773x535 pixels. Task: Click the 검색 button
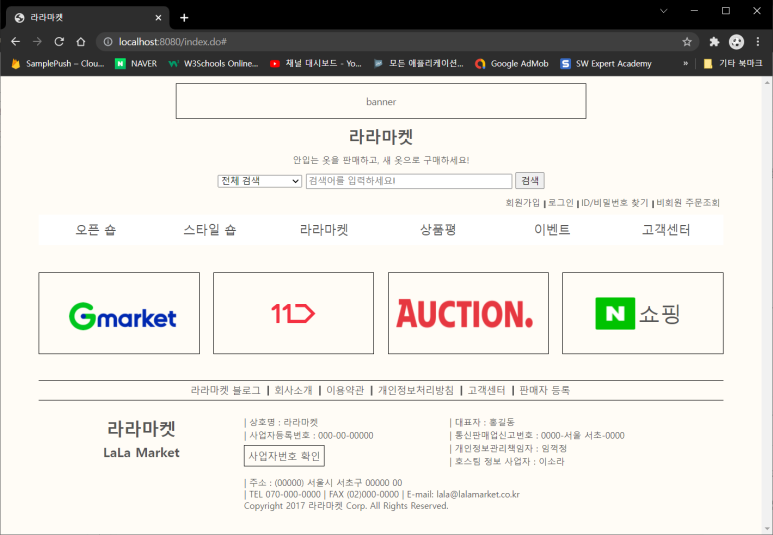point(530,180)
